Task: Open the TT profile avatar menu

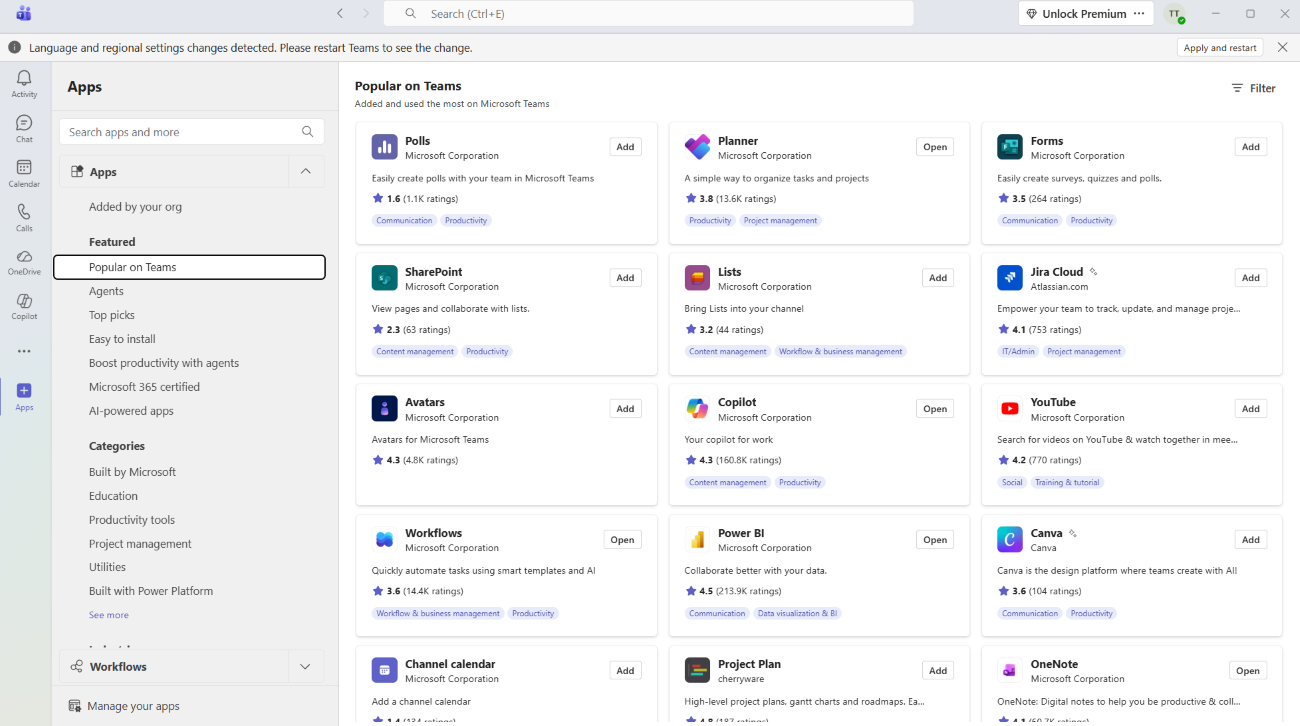Action: click(x=1174, y=14)
